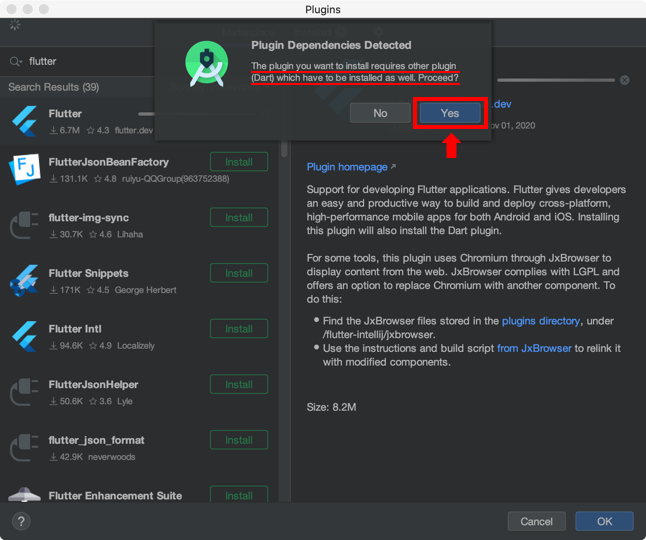Select the FlutterJsonHelper name text
This screenshot has height=540, width=646.
pyautogui.click(x=93, y=385)
